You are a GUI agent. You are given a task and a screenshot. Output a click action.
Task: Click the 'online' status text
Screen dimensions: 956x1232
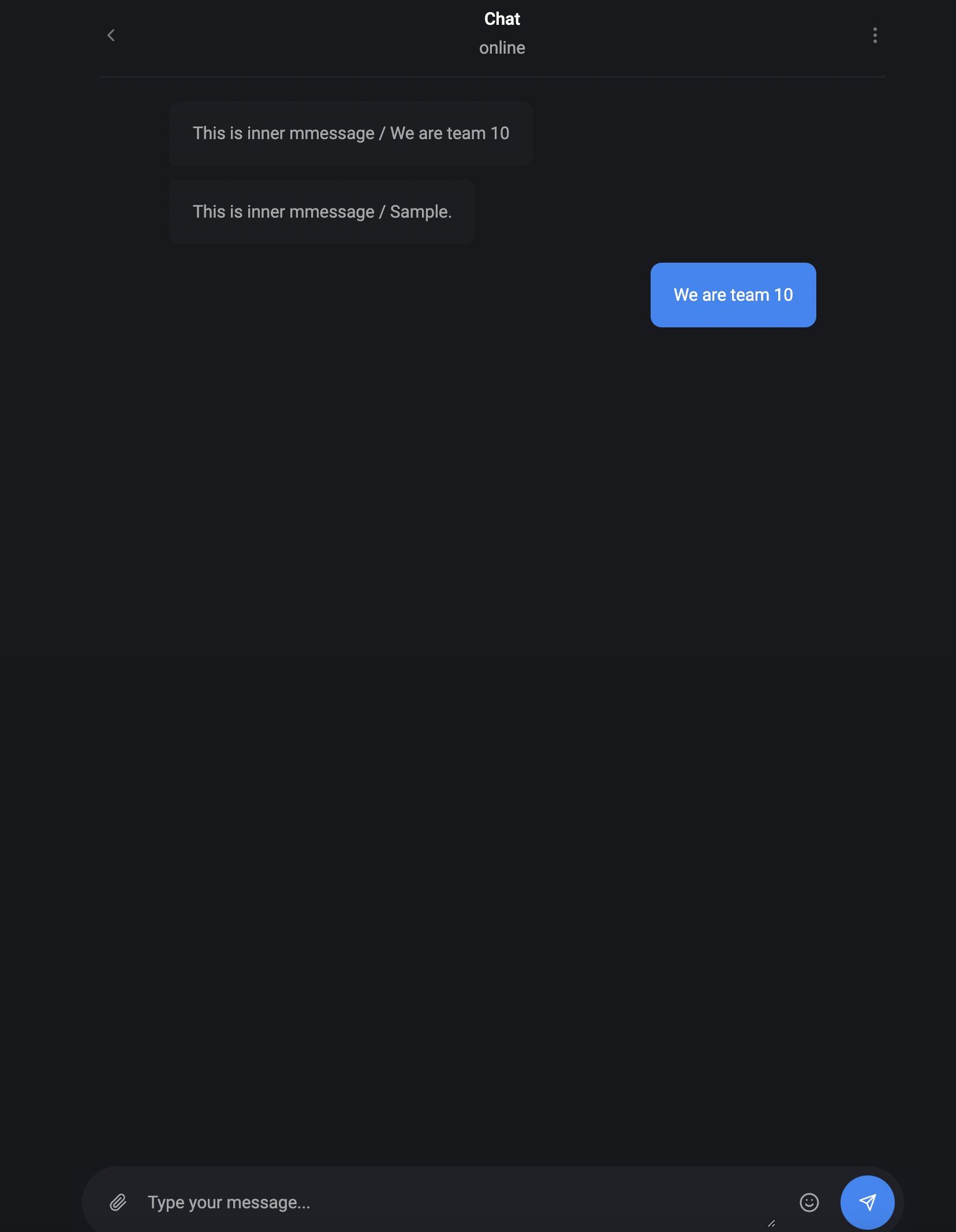pos(502,48)
